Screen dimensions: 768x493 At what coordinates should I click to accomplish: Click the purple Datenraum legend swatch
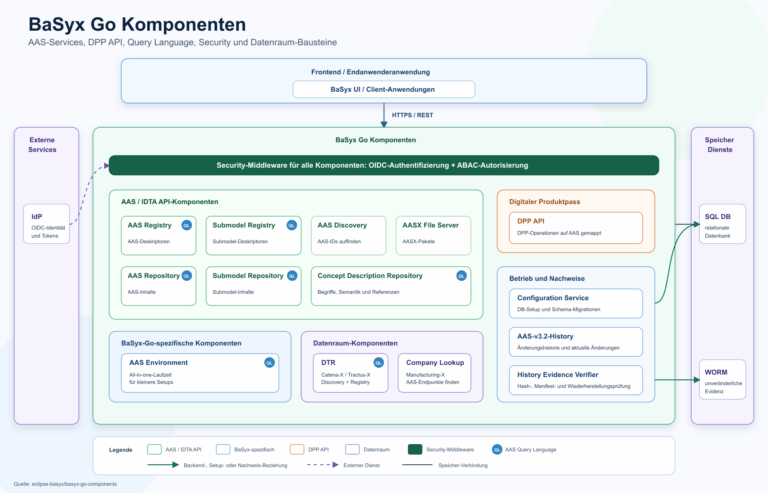tap(353, 449)
